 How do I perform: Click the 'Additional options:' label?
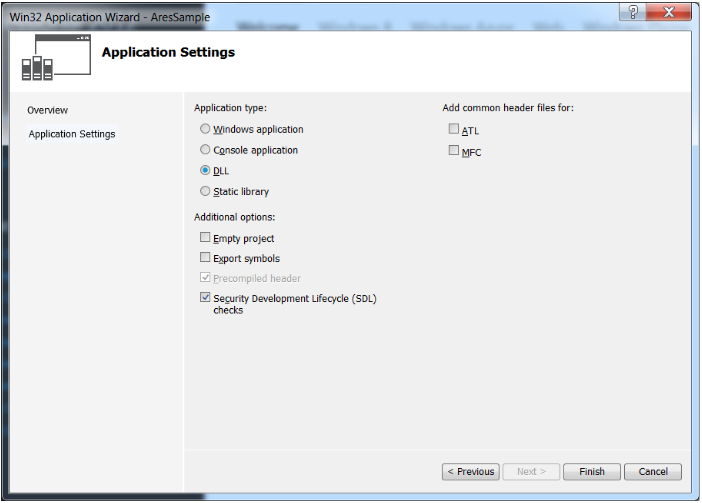(x=235, y=217)
